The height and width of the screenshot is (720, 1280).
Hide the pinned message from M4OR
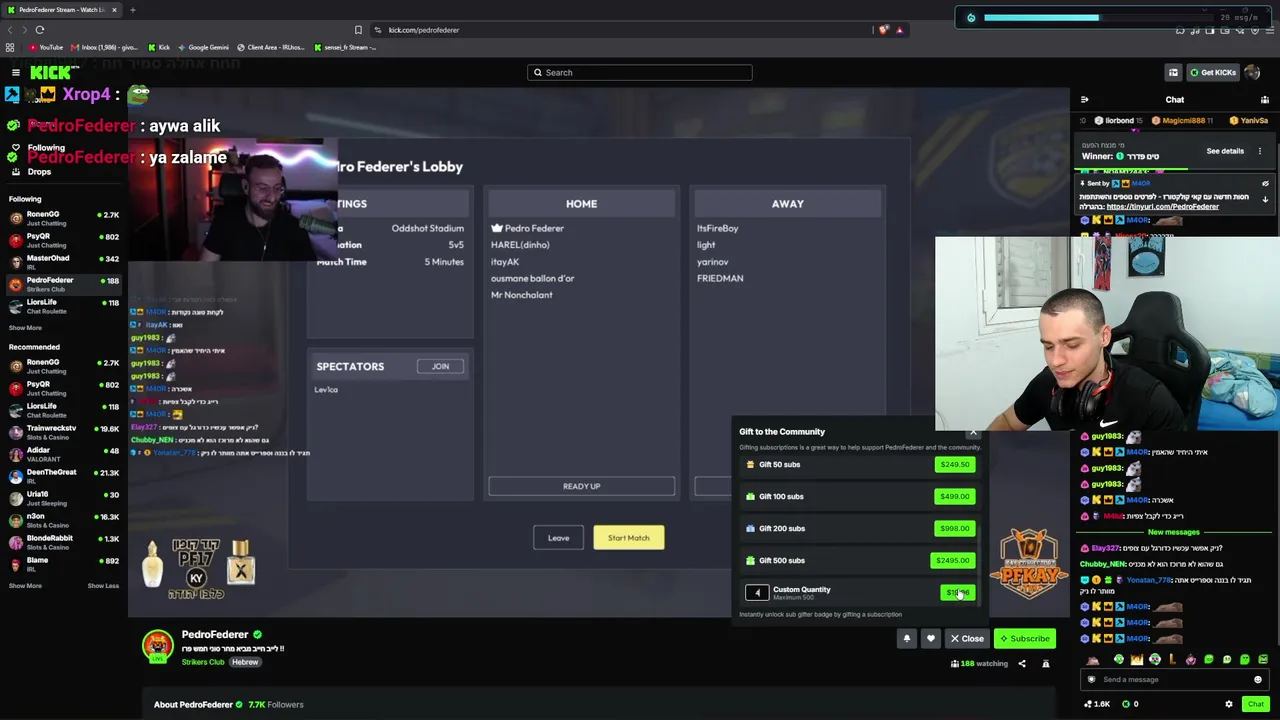(x=1265, y=184)
